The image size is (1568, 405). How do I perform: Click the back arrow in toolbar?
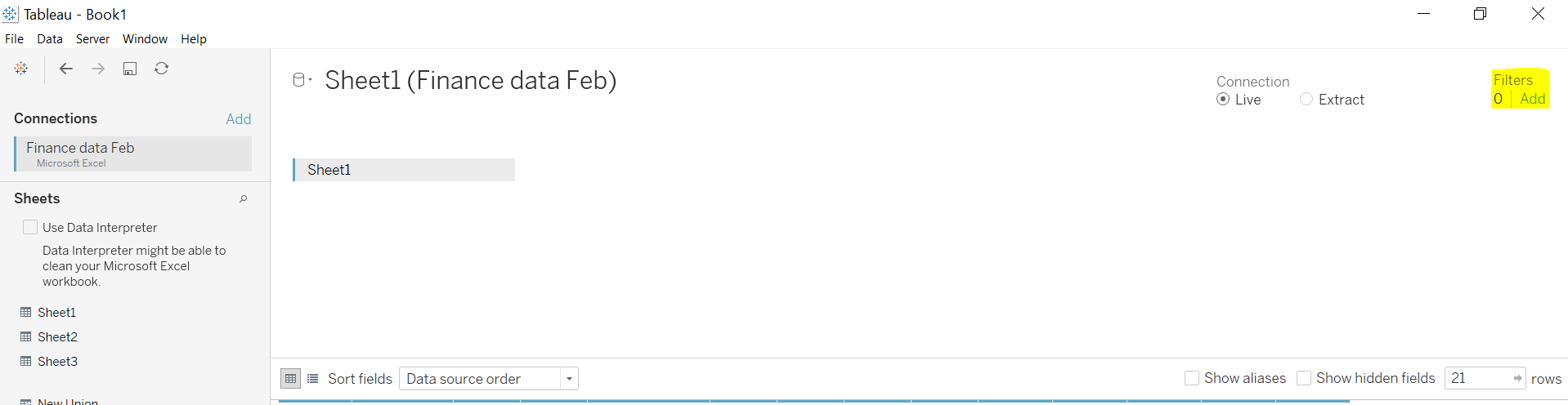66,69
